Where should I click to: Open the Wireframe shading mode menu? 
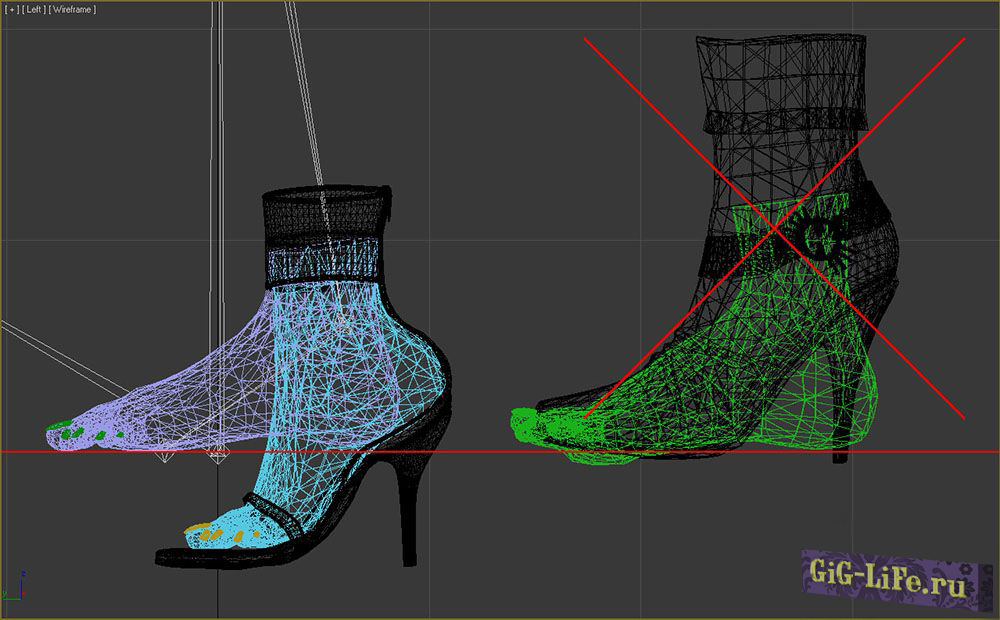74,10
